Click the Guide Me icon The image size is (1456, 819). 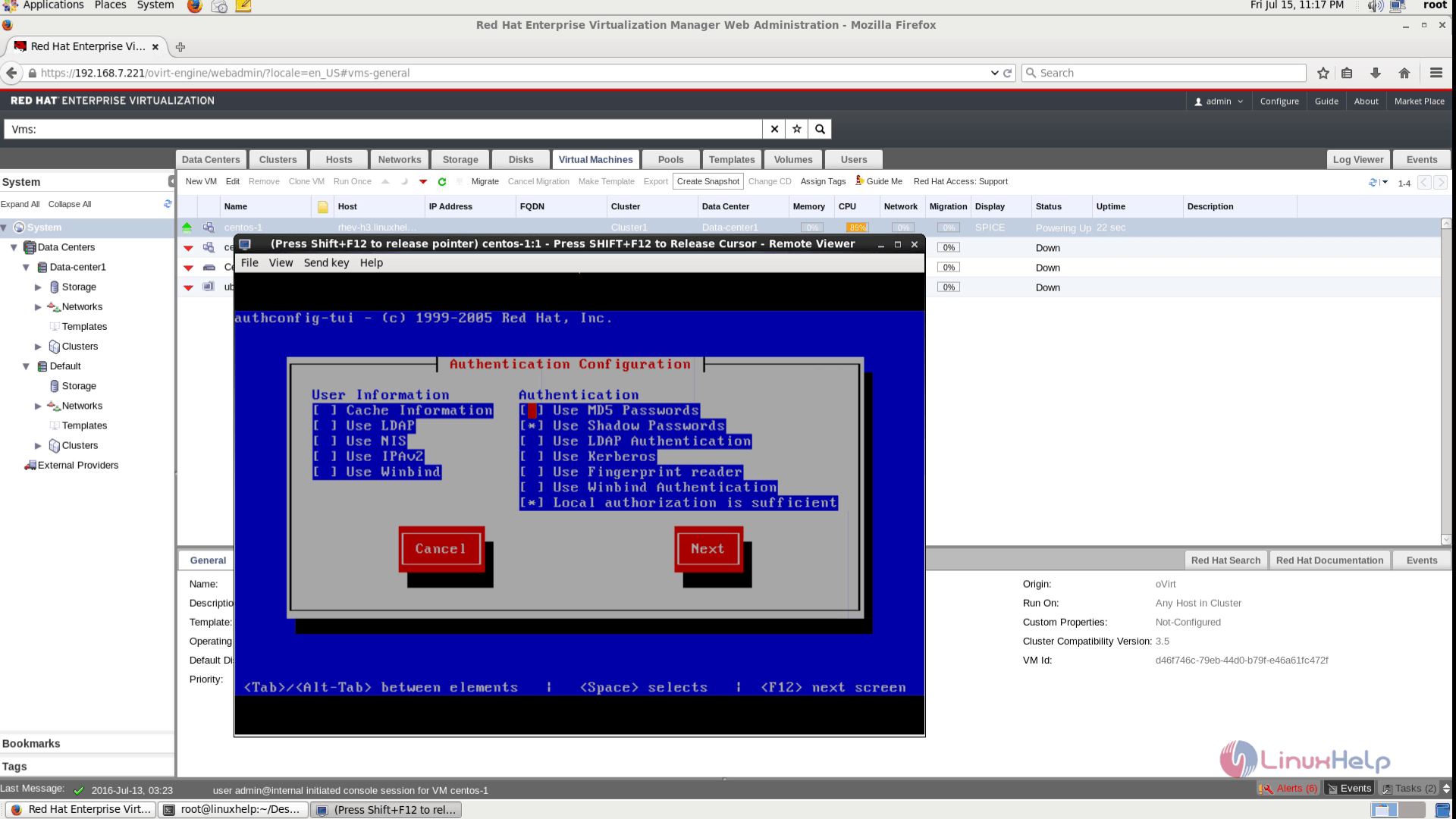point(860,180)
